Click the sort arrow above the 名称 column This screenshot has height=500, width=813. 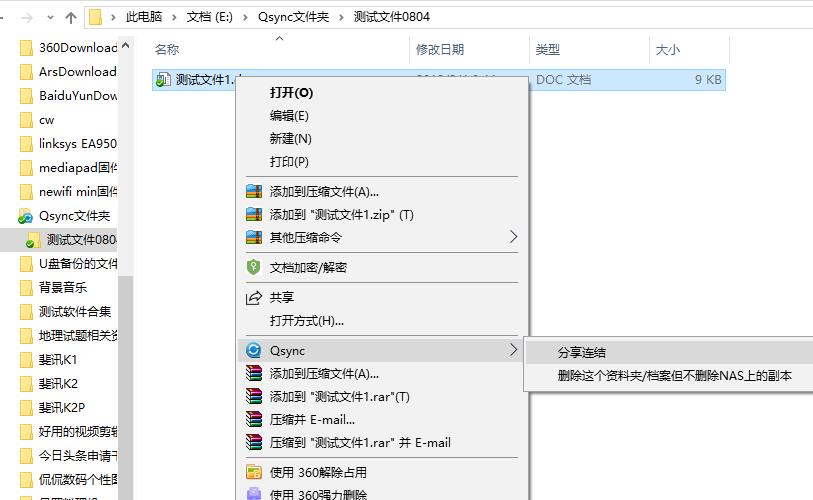279,38
